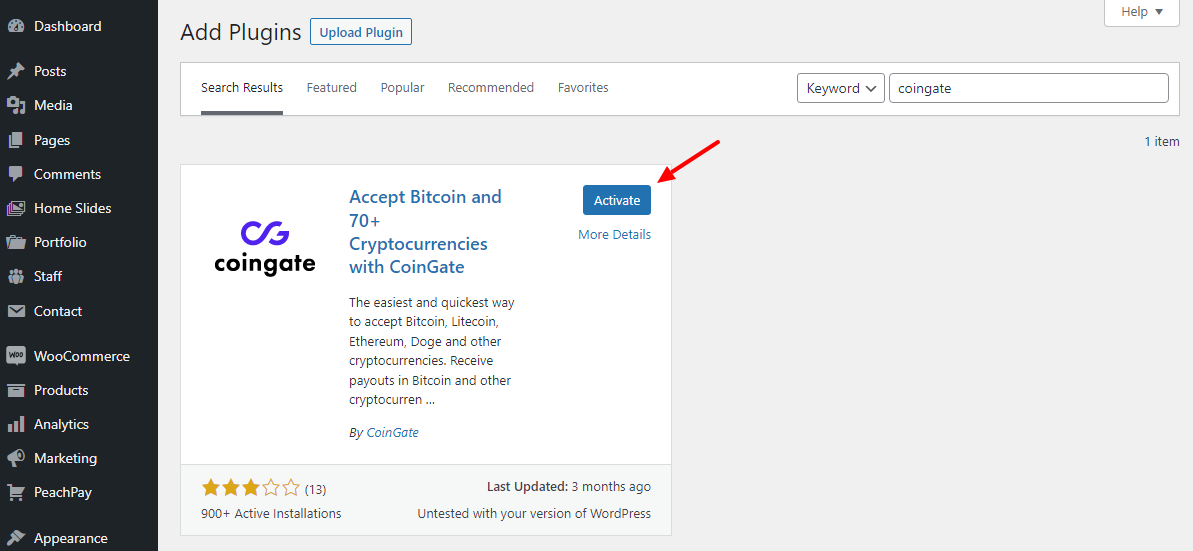The height and width of the screenshot is (551, 1193).
Task: Click the Appearance paintbrush icon
Action: pyautogui.click(x=16, y=538)
